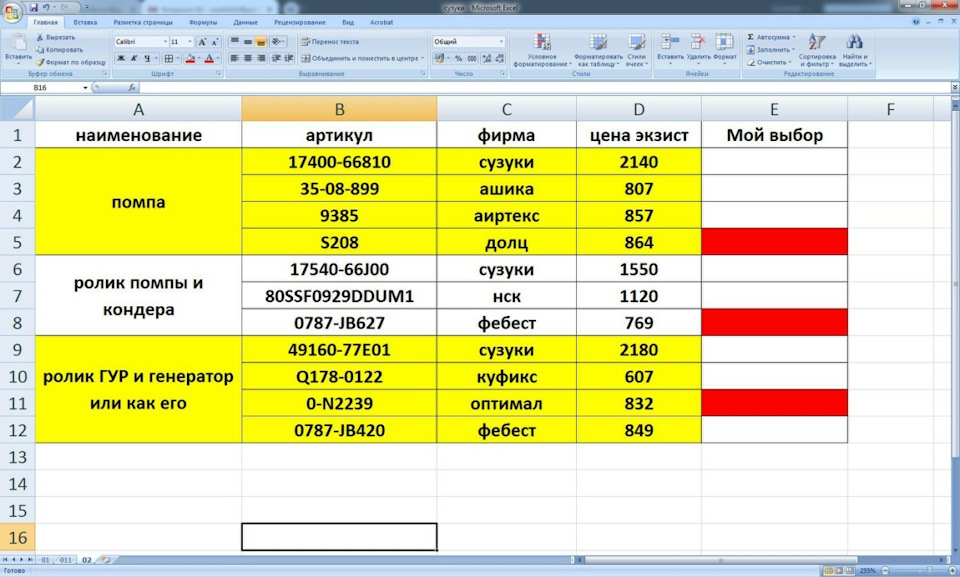The width and height of the screenshot is (960, 577).
Task: Open the Рецензирование ribbon tab
Action: pos(299,22)
